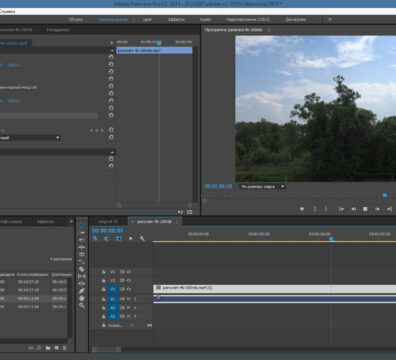The height and width of the screenshot is (360, 396).
Task: Toggle the A1 track targeting button
Action: [113, 299]
